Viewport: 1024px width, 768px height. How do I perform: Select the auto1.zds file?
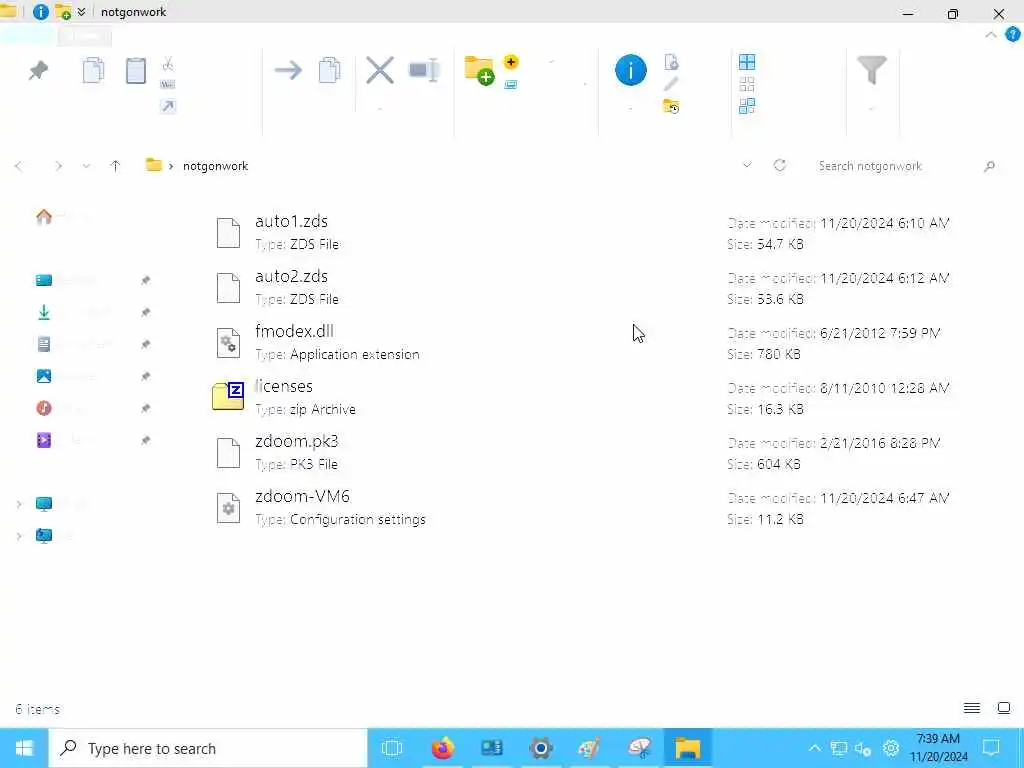(x=584, y=232)
